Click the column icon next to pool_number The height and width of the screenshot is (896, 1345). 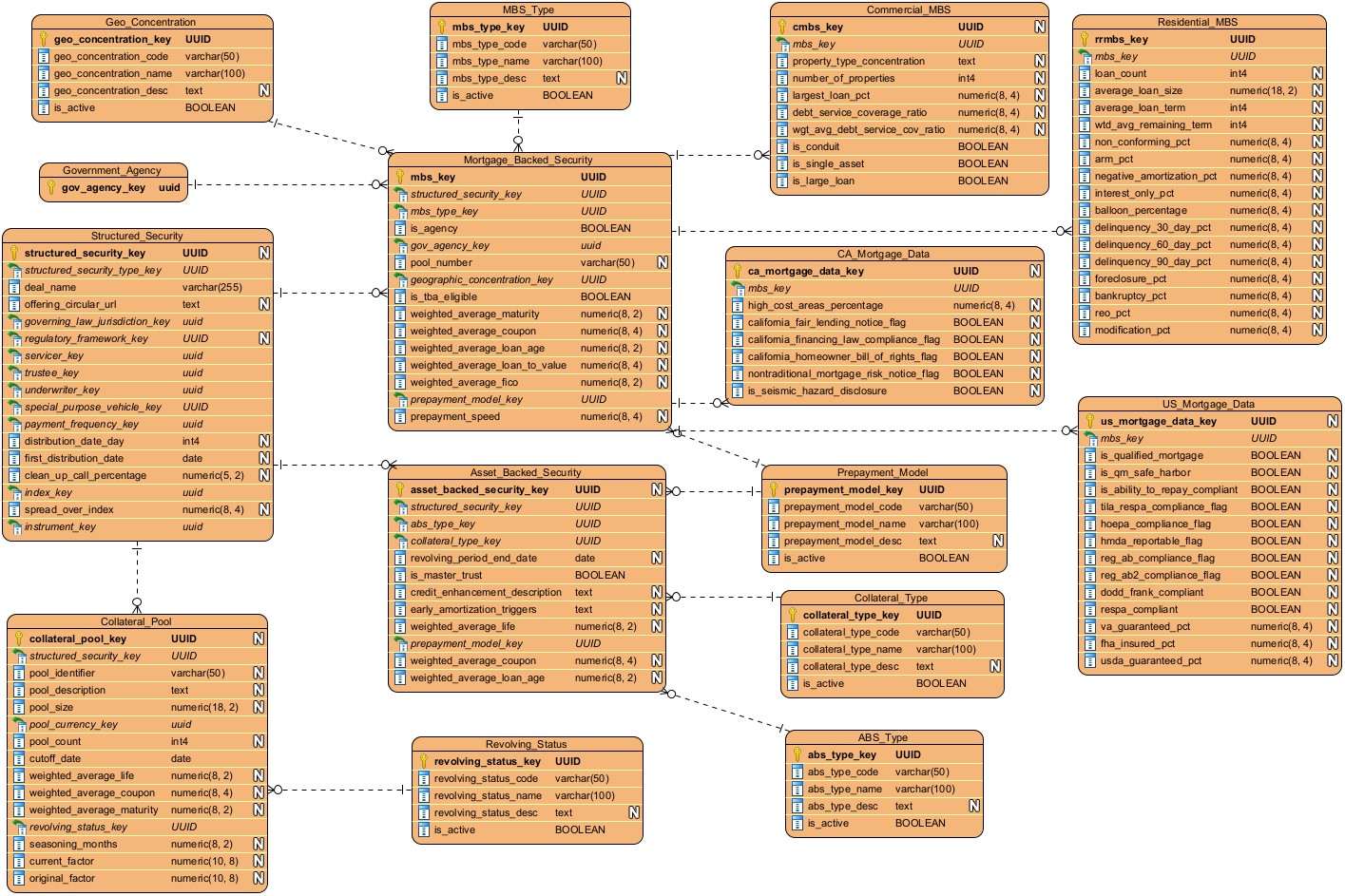[400, 263]
